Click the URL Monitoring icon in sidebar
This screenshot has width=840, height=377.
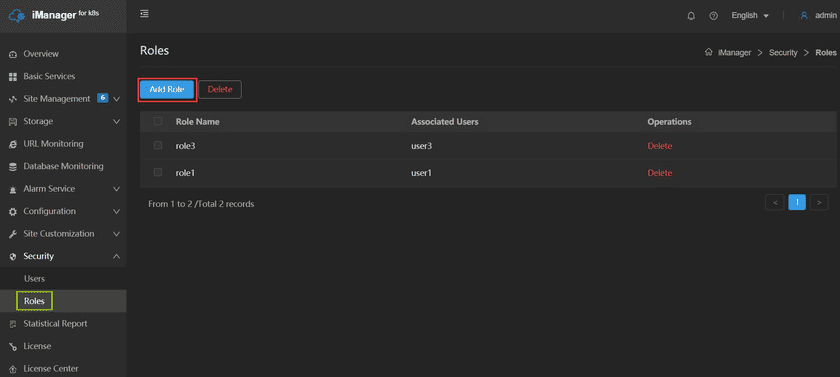[x=13, y=144]
